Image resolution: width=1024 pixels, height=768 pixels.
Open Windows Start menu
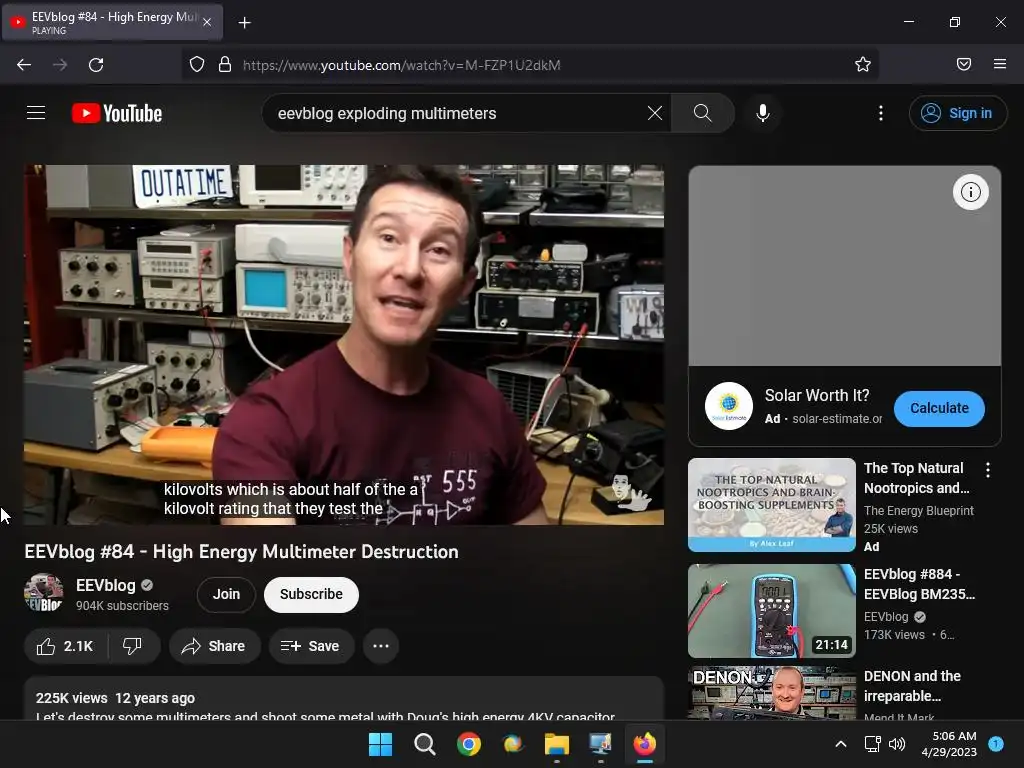pyautogui.click(x=380, y=744)
